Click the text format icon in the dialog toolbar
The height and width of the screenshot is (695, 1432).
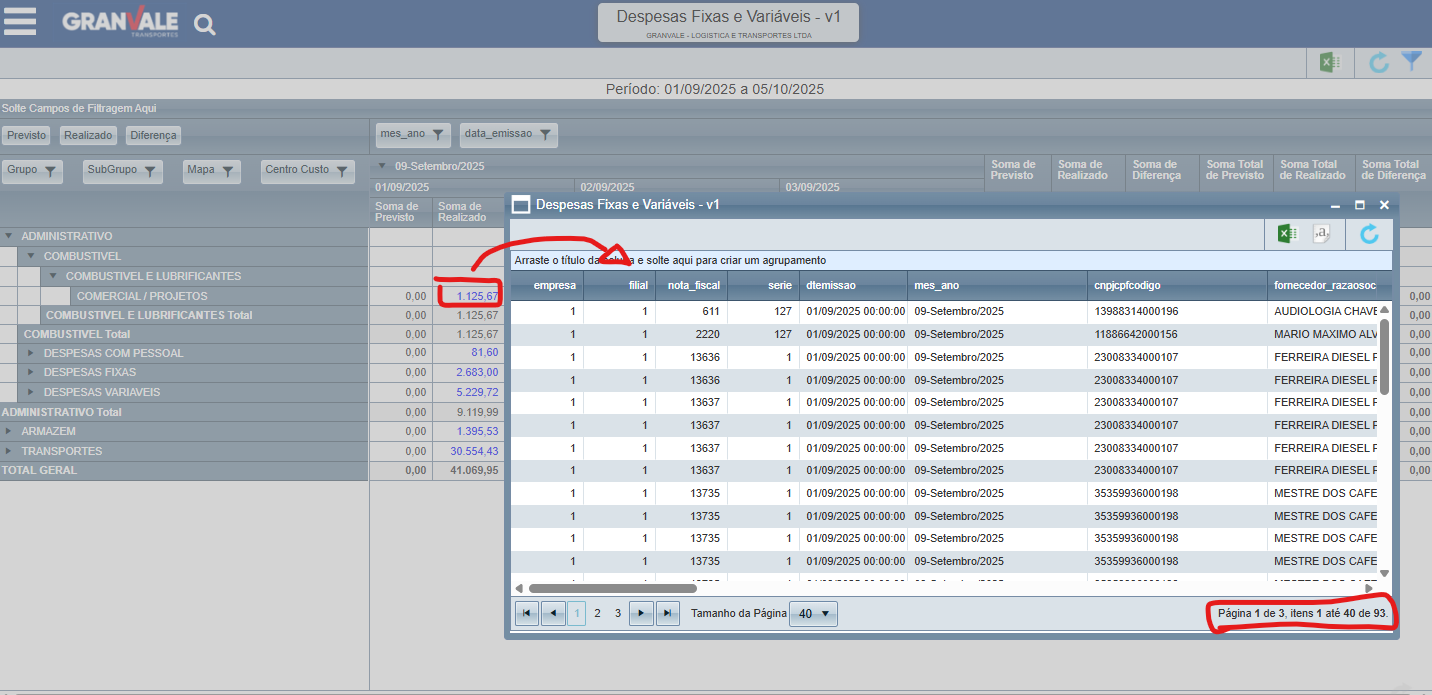(1322, 234)
